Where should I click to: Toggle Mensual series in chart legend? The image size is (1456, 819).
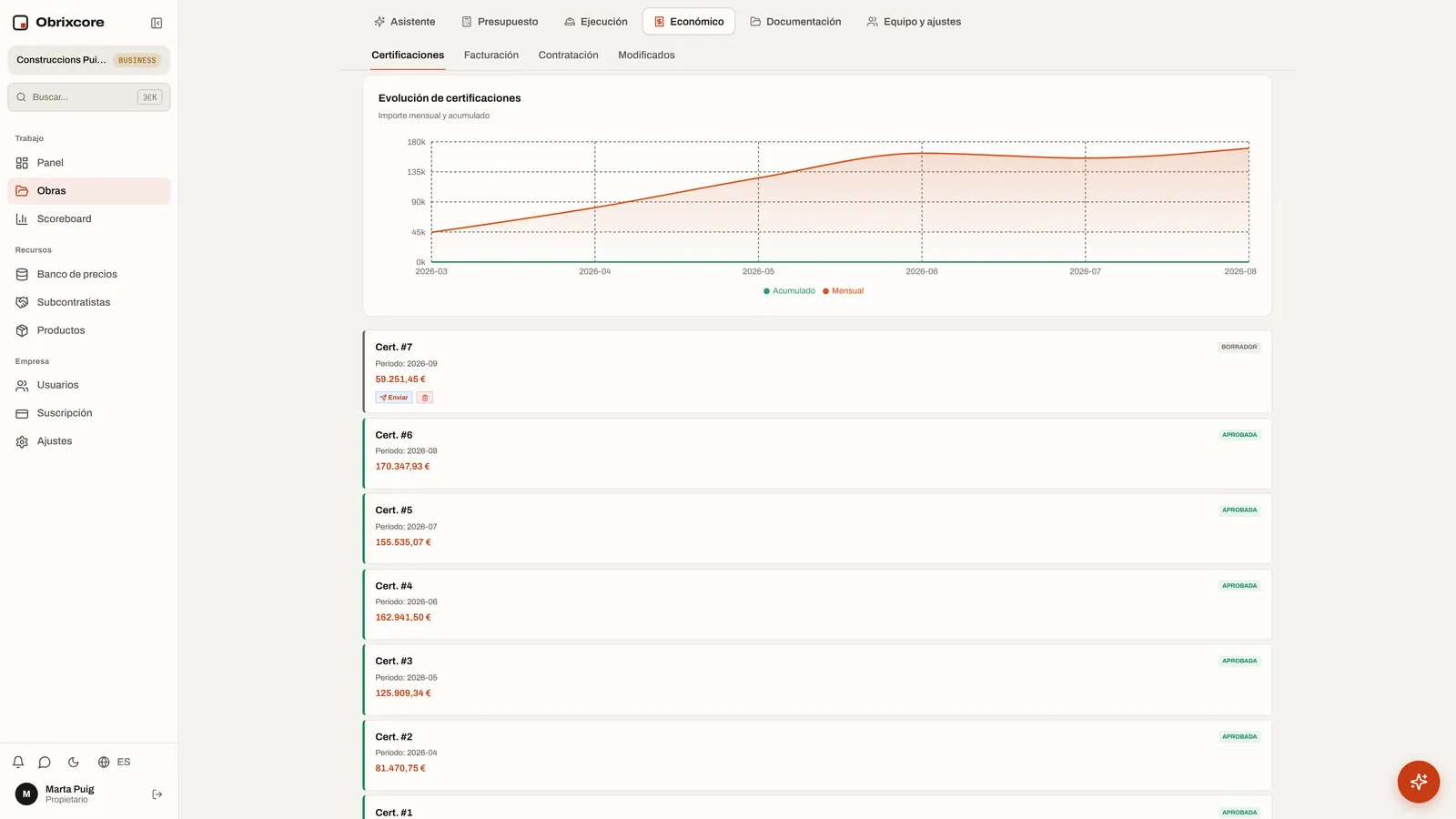(844, 291)
